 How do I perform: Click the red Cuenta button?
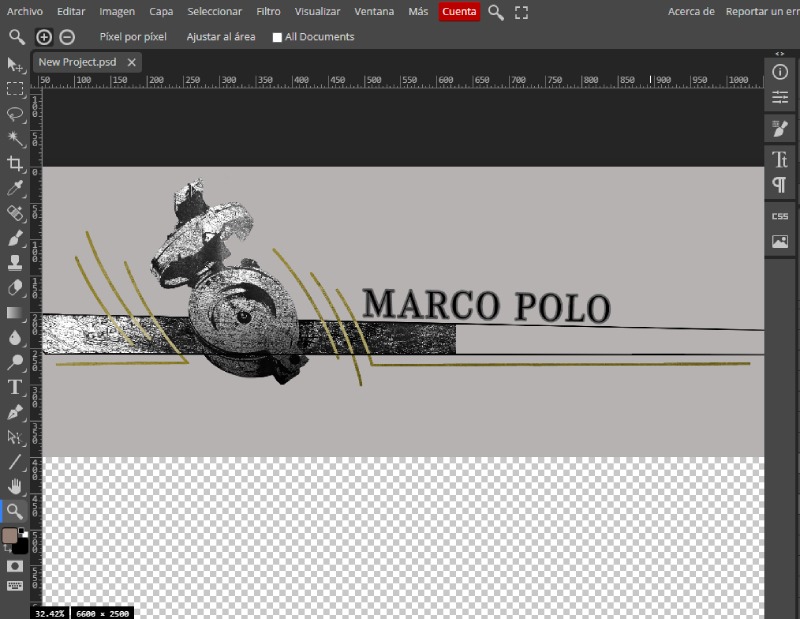coord(459,12)
